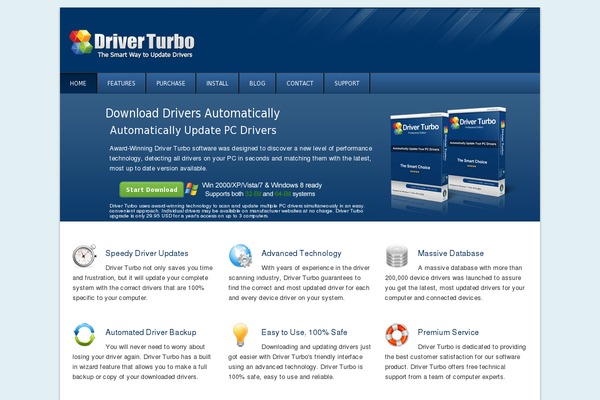Click the Automated Driver Backup heading
Image resolution: width=600 pixels, height=400 pixels.
click(151, 332)
